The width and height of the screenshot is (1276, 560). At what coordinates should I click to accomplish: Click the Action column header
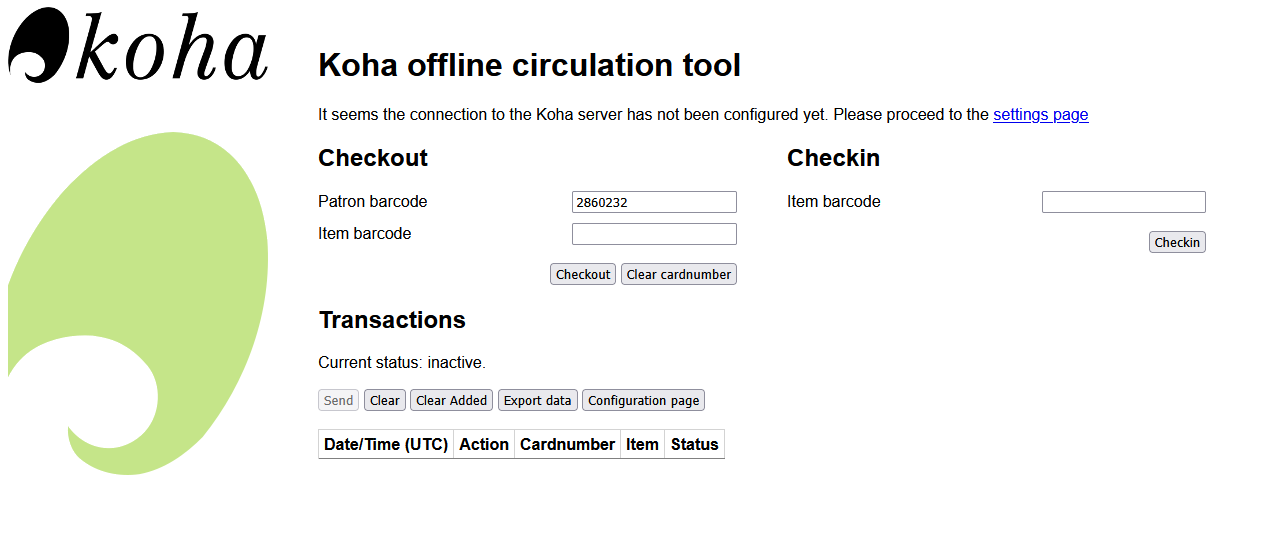(484, 444)
